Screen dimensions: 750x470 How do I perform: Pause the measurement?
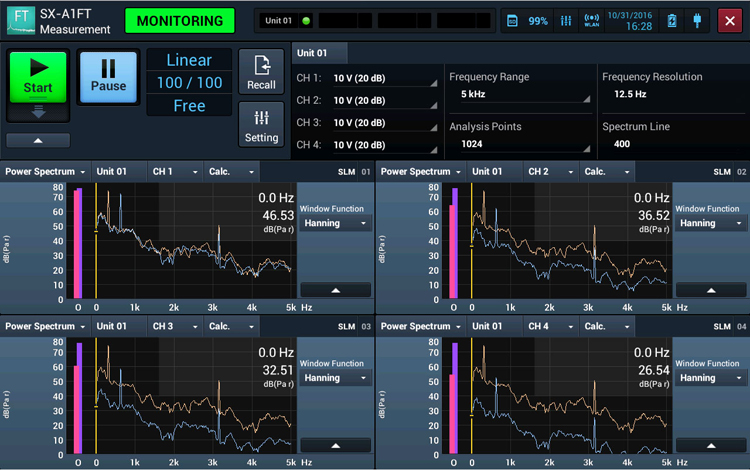tap(108, 77)
